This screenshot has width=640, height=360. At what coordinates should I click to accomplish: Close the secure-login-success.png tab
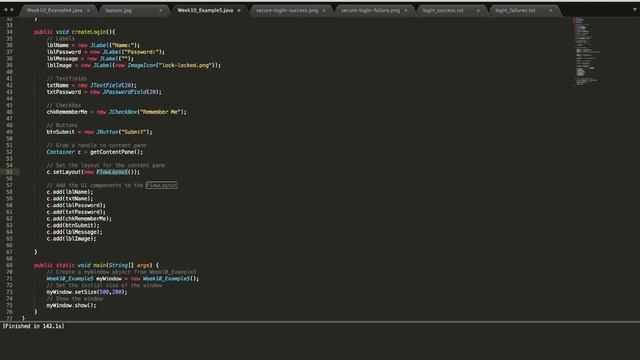click(324, 11)
